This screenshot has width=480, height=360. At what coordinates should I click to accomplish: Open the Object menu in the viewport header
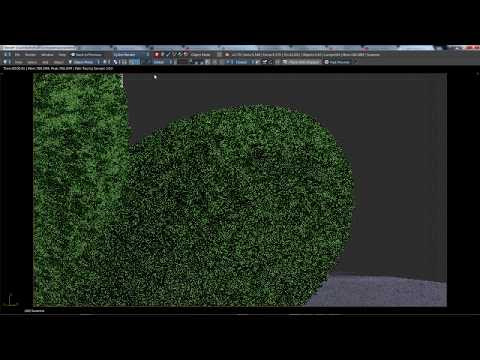(x=58, y=62)
